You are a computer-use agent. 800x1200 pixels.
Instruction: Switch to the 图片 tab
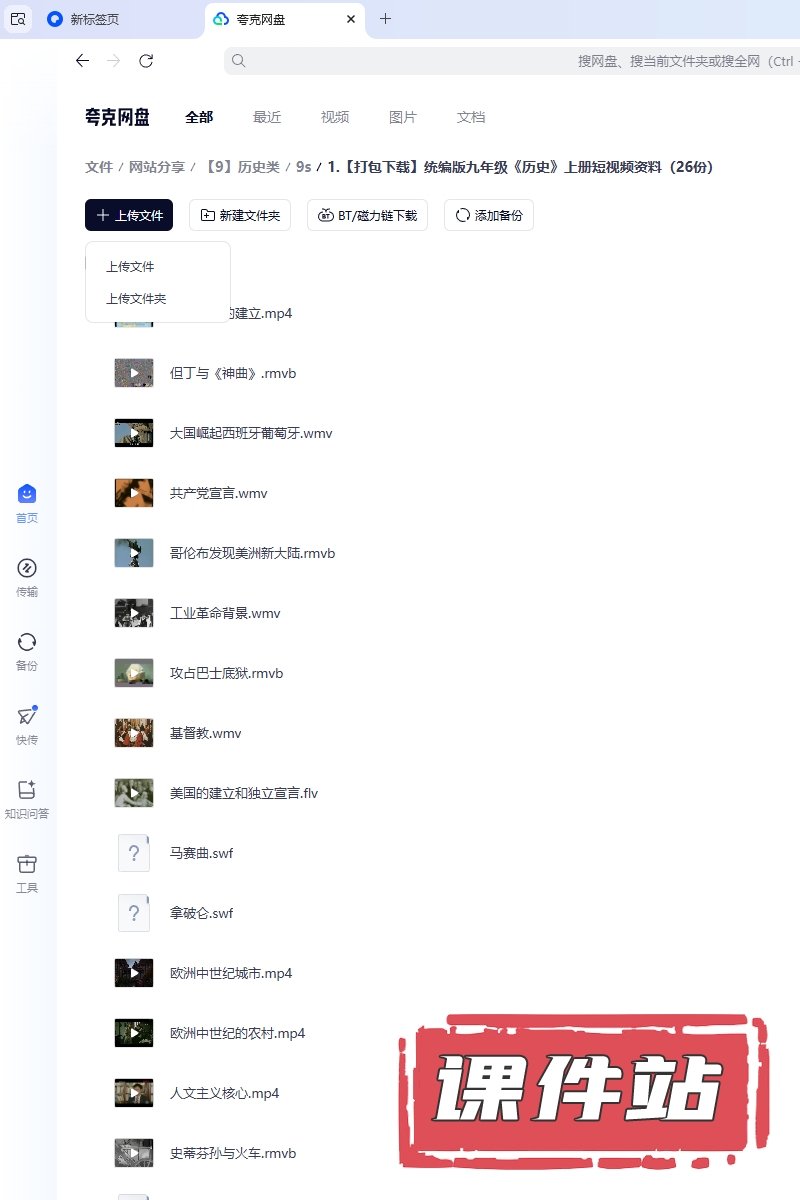(x=403, y=117)
